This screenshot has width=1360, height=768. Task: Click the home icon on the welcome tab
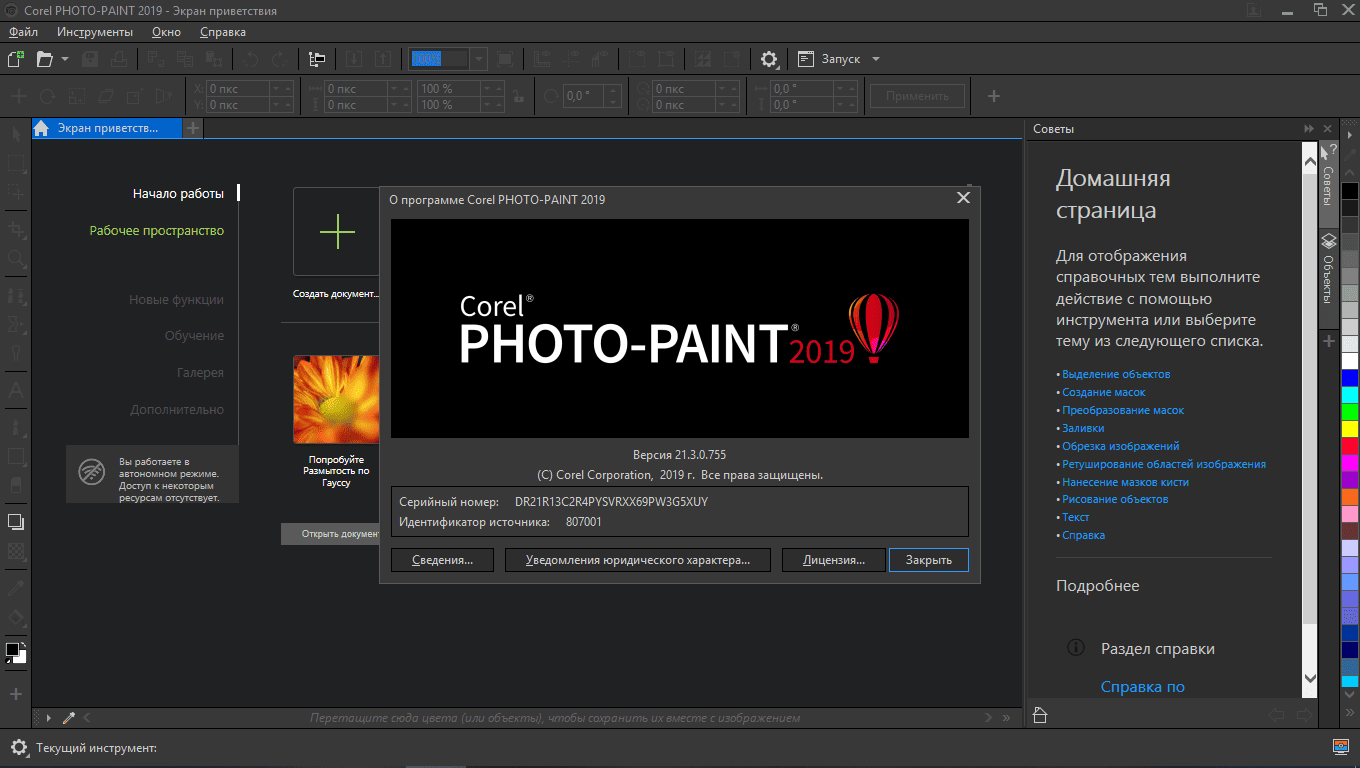(x=41, y=128)
